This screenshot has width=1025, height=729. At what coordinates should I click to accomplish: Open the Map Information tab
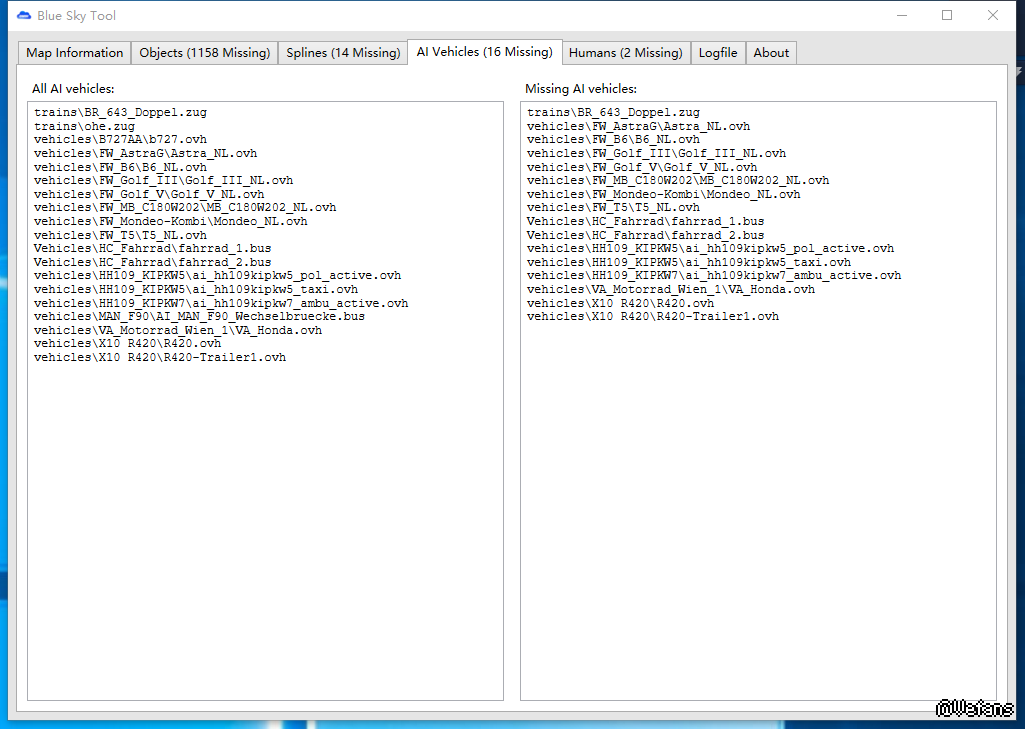[74, 53]
